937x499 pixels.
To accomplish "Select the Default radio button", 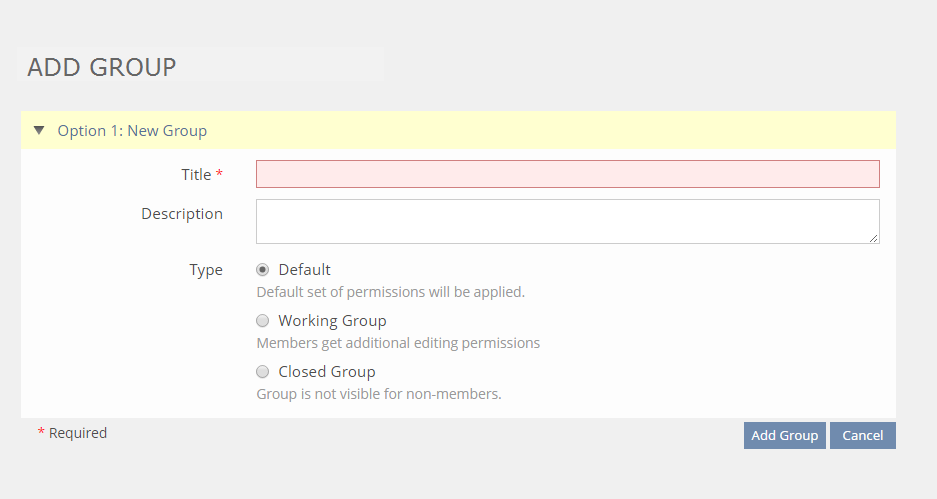I will tap(263, 270).
